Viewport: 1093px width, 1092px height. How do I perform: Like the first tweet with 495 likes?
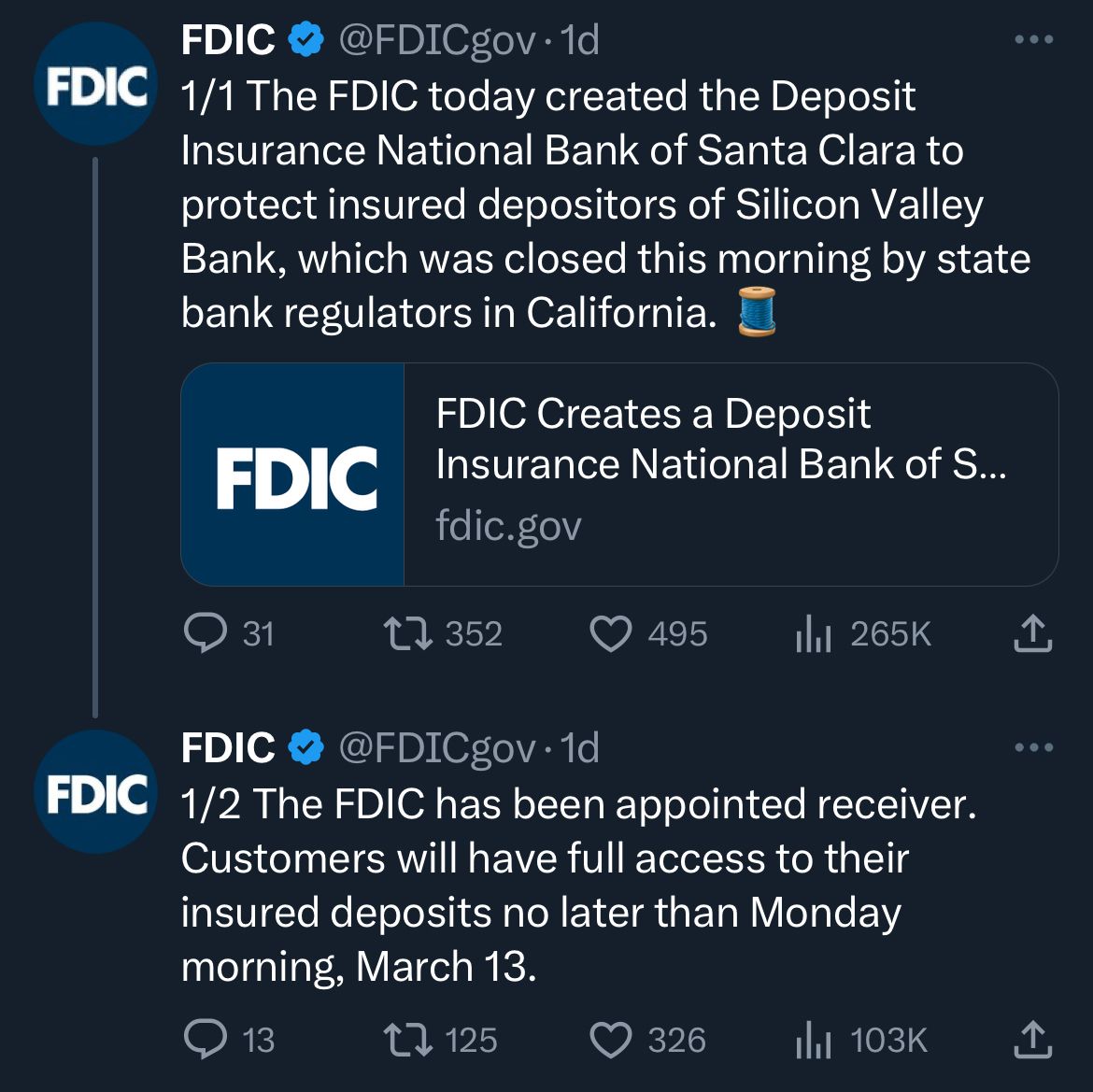[x=611, y=633]
